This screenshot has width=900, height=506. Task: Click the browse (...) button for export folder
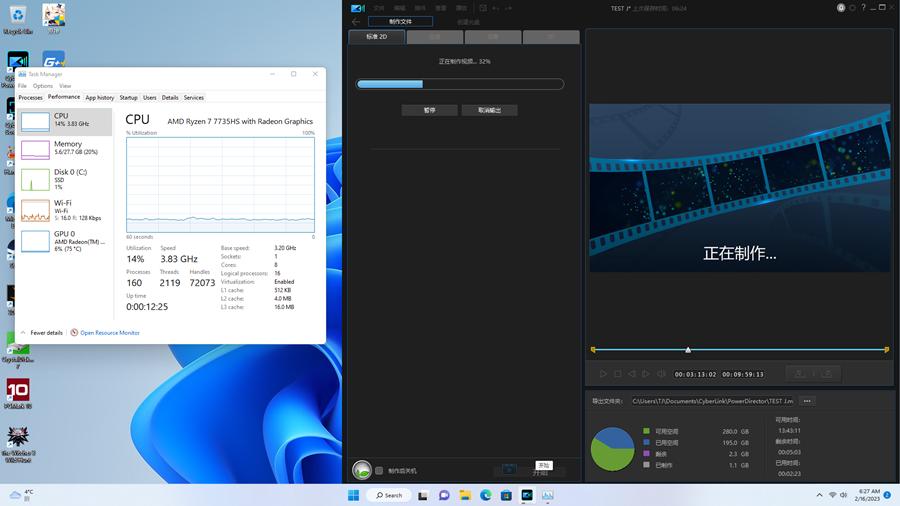[807, 401]
